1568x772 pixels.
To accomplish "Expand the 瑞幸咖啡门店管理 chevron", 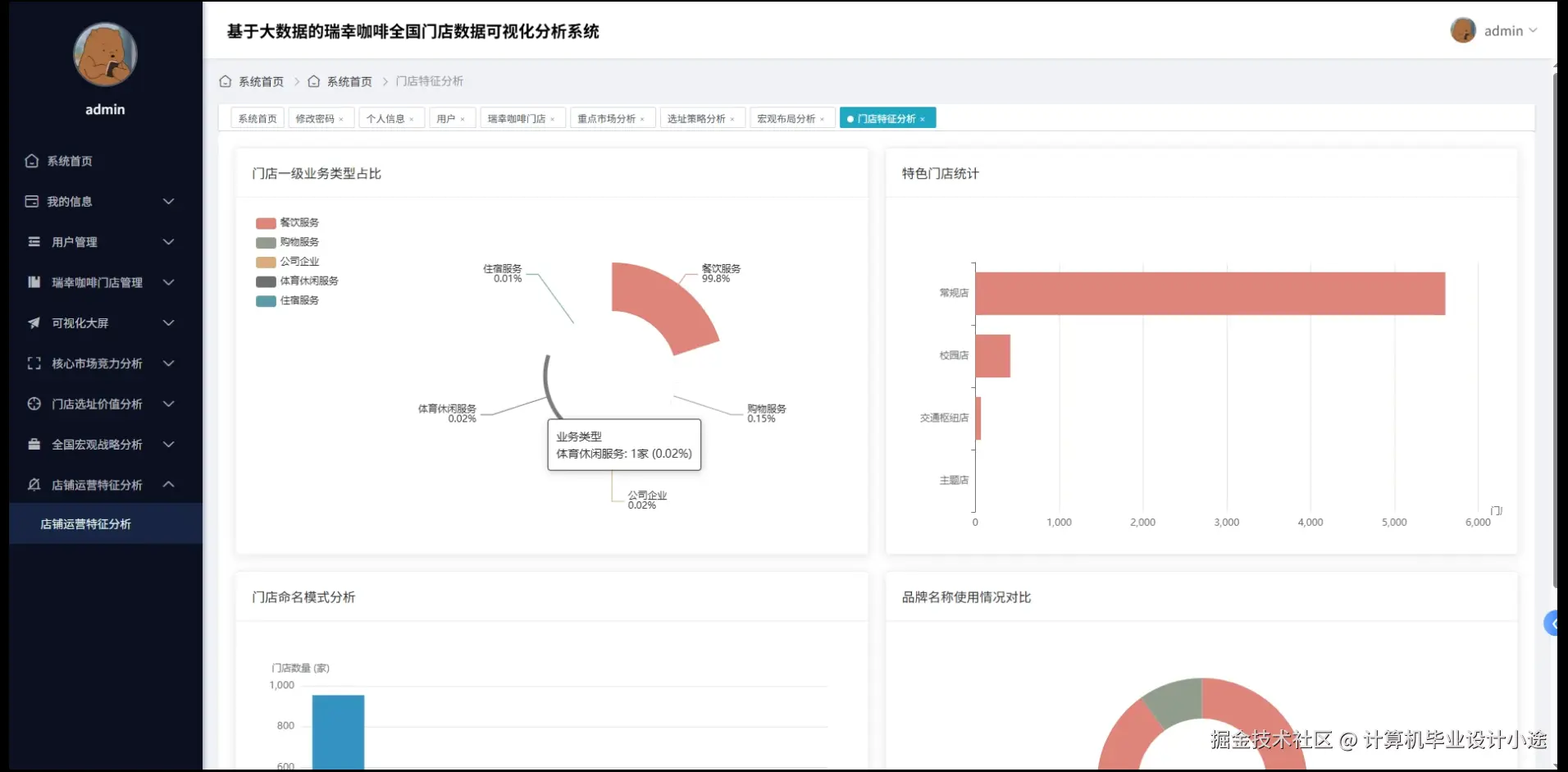I will pos(168,282).
